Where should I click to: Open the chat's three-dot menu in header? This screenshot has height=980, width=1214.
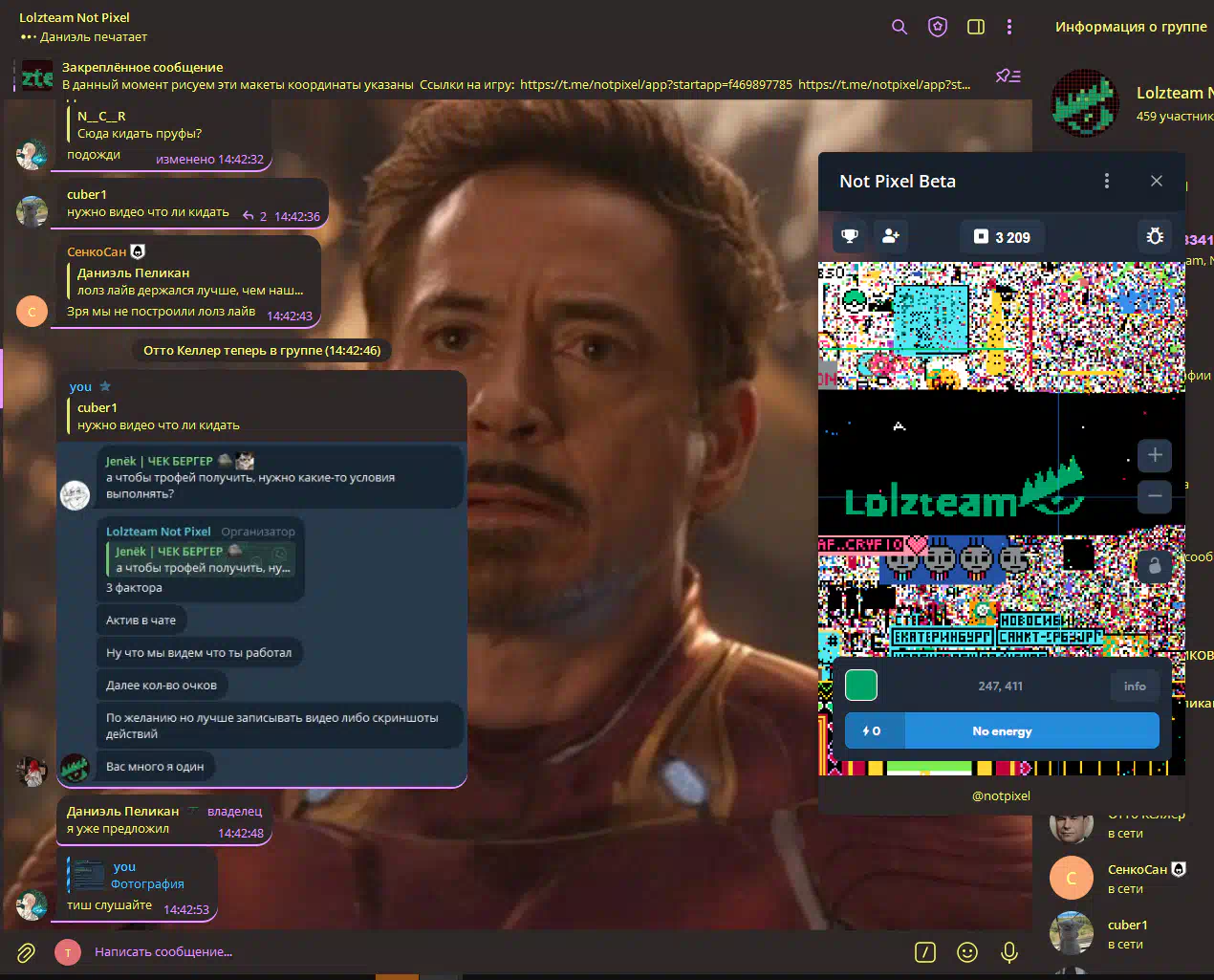point(1009,27)
